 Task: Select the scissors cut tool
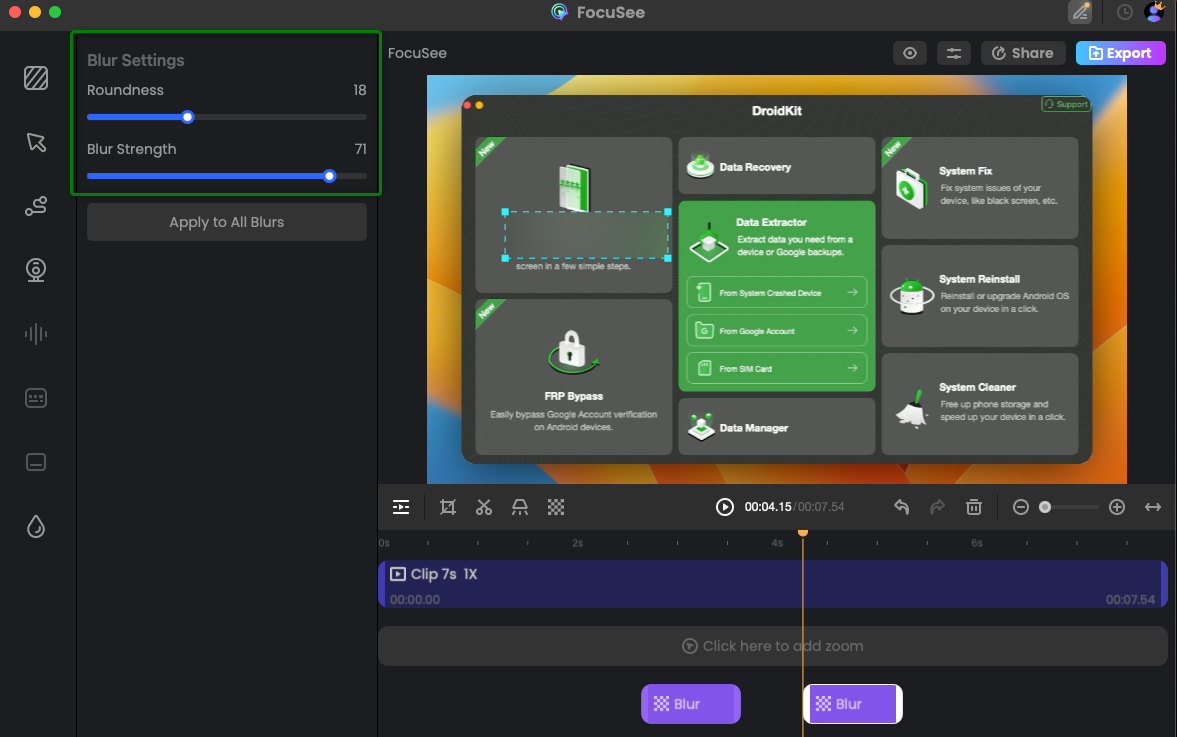click(483, 507)
